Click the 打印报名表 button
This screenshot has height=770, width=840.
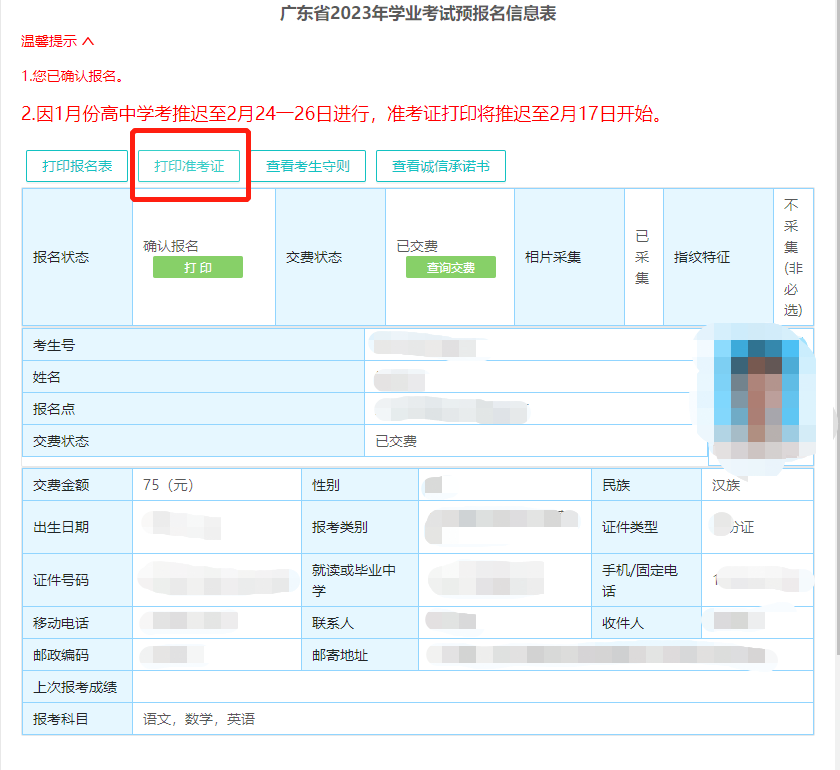(77, 166)
